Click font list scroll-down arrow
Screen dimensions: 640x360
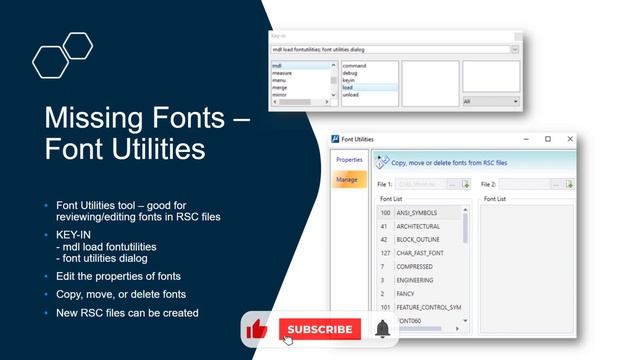[465, 321]
